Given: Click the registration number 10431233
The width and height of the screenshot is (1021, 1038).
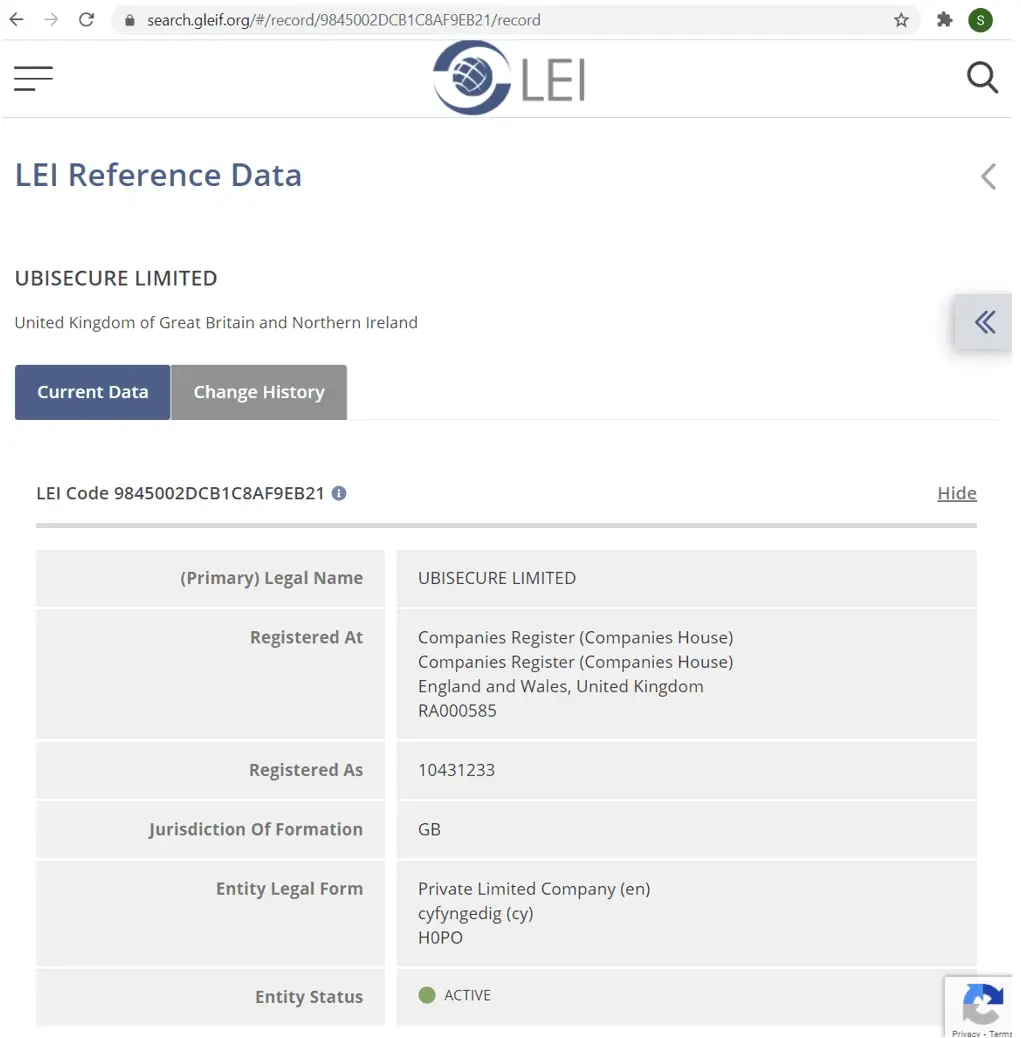Looking at the screenshot, I should tap(456, 770).
